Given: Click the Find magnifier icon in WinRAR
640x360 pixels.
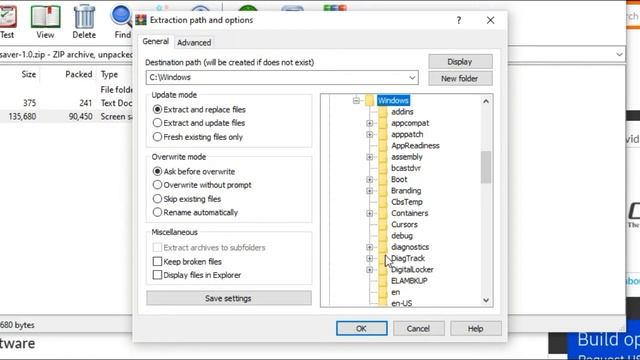Looking at the screenshot, I should (x=121, y=17).
